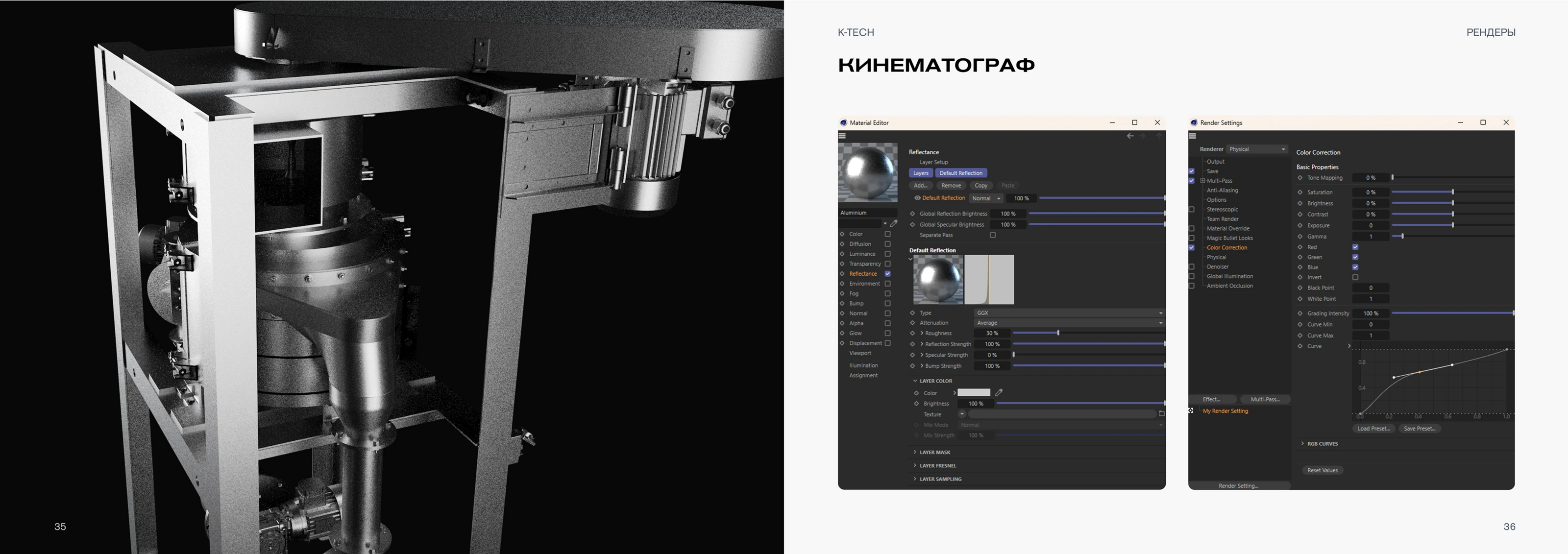Click the back arrow in Material Editor
This screenshot has height=554, width=1568.
coord(1130,136)
